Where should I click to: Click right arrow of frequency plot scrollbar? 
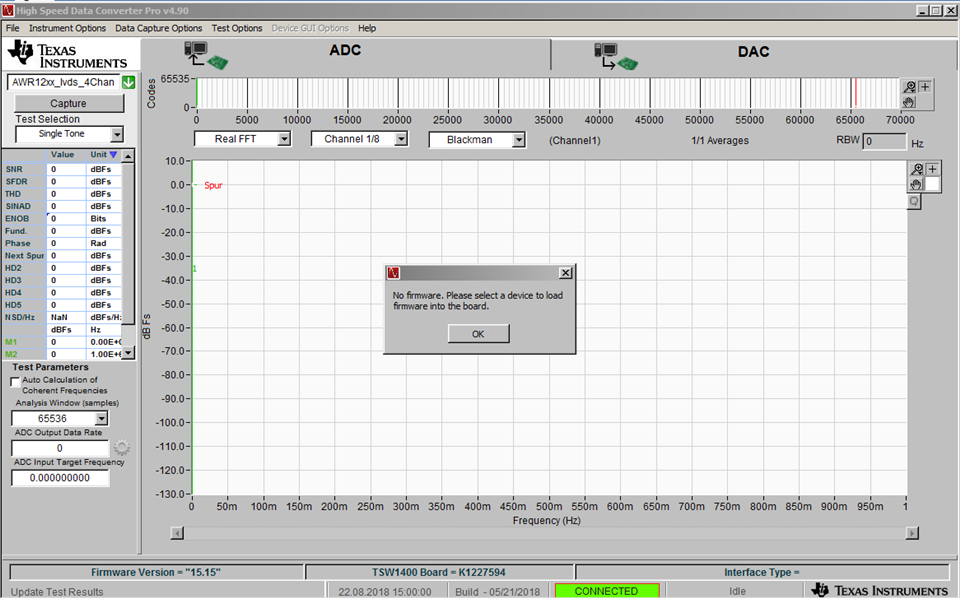pyautogui.click(x=912, y=533)
